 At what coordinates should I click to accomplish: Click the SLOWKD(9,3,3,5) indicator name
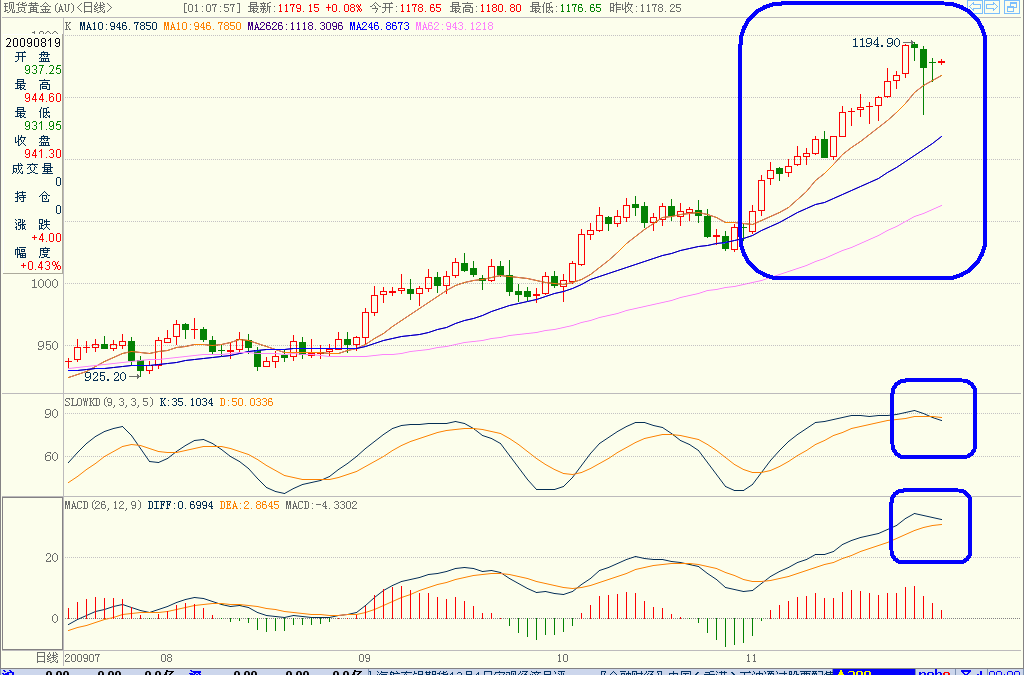[x=110, y=403]
